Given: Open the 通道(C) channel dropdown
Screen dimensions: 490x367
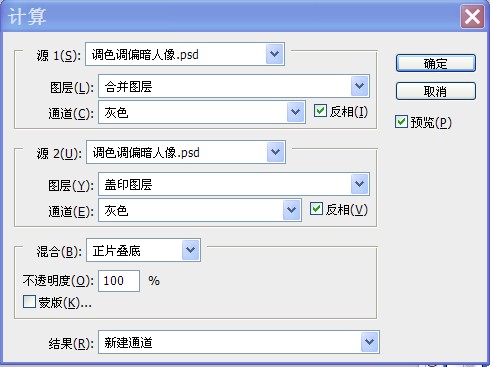Looking at the screenshot, I should click(x=202, y=112).
